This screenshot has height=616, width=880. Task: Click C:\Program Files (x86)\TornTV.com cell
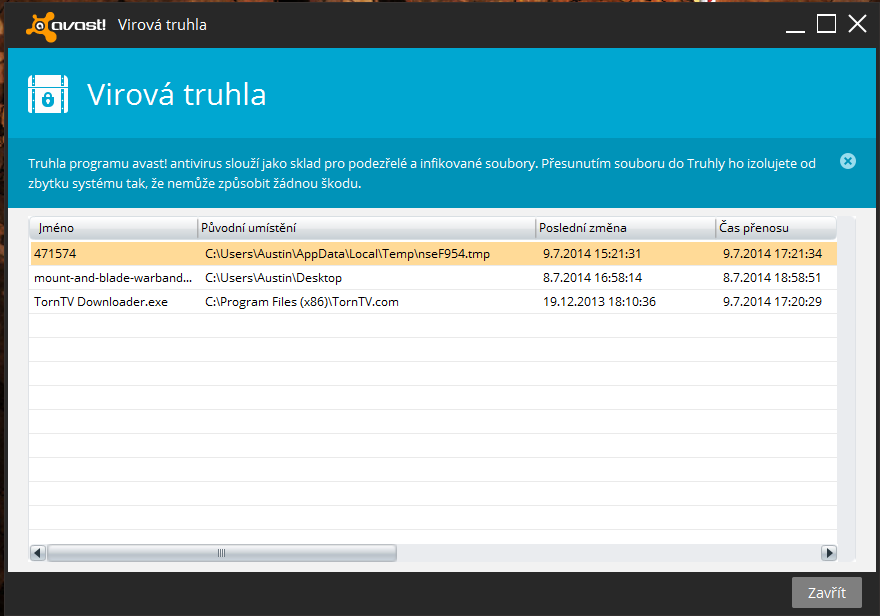point(302,302)
